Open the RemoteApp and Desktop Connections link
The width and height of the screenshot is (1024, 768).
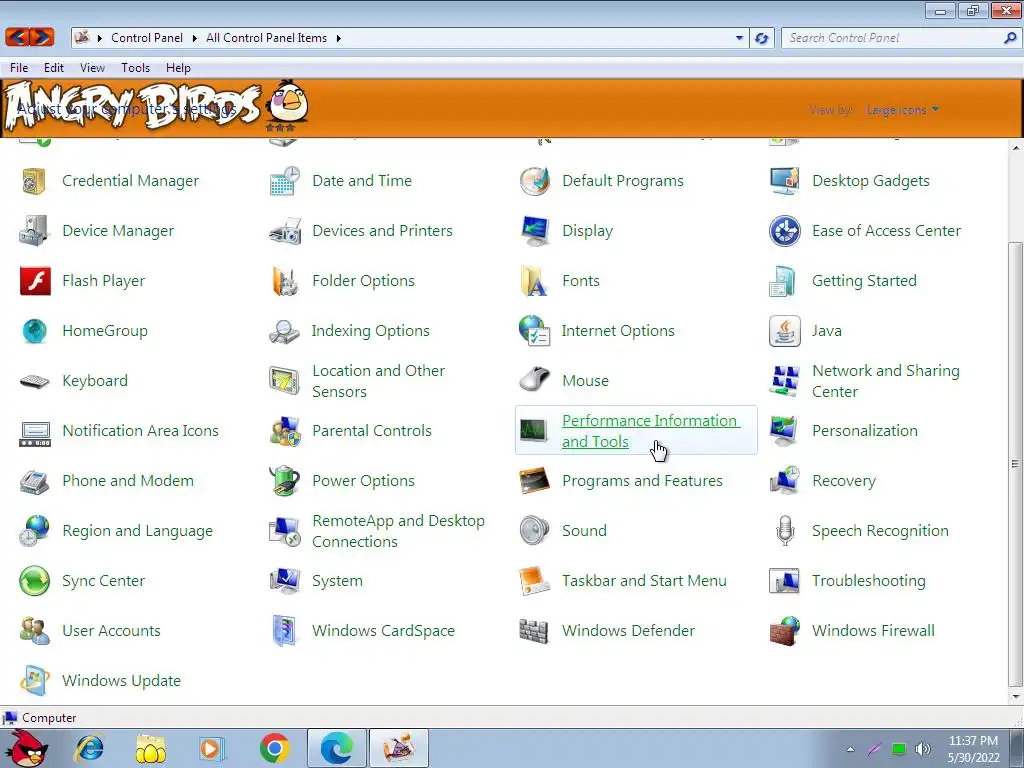click(x=398, y=531)
